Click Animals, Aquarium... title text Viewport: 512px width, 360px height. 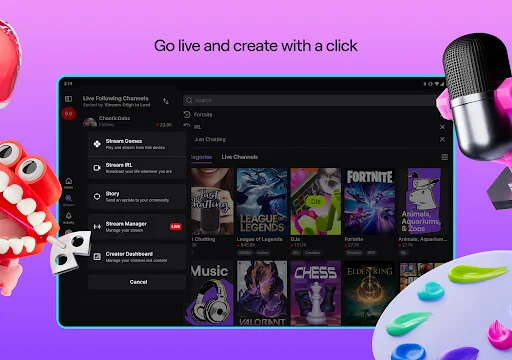point(422,239)
